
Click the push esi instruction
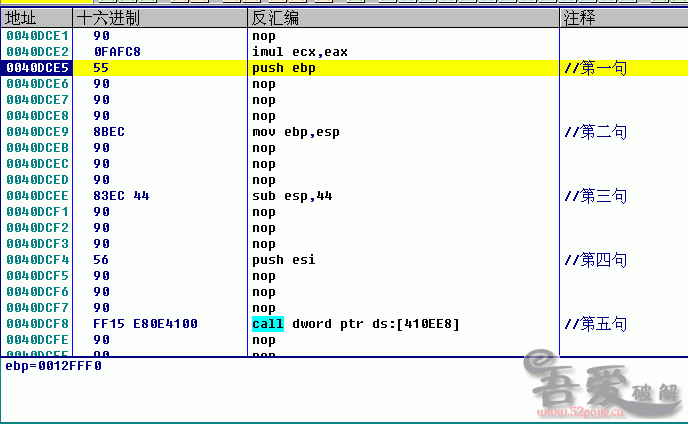[283, 259]
